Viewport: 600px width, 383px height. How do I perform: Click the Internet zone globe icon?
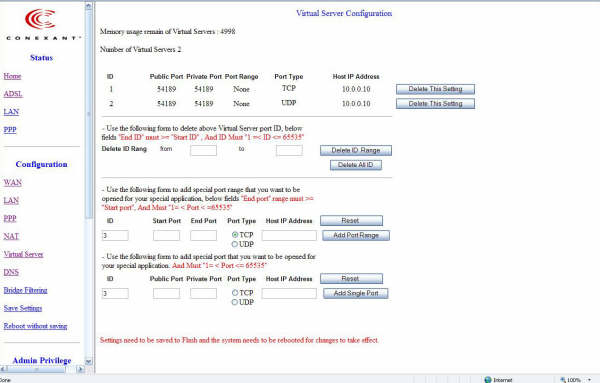click(488, 380)
